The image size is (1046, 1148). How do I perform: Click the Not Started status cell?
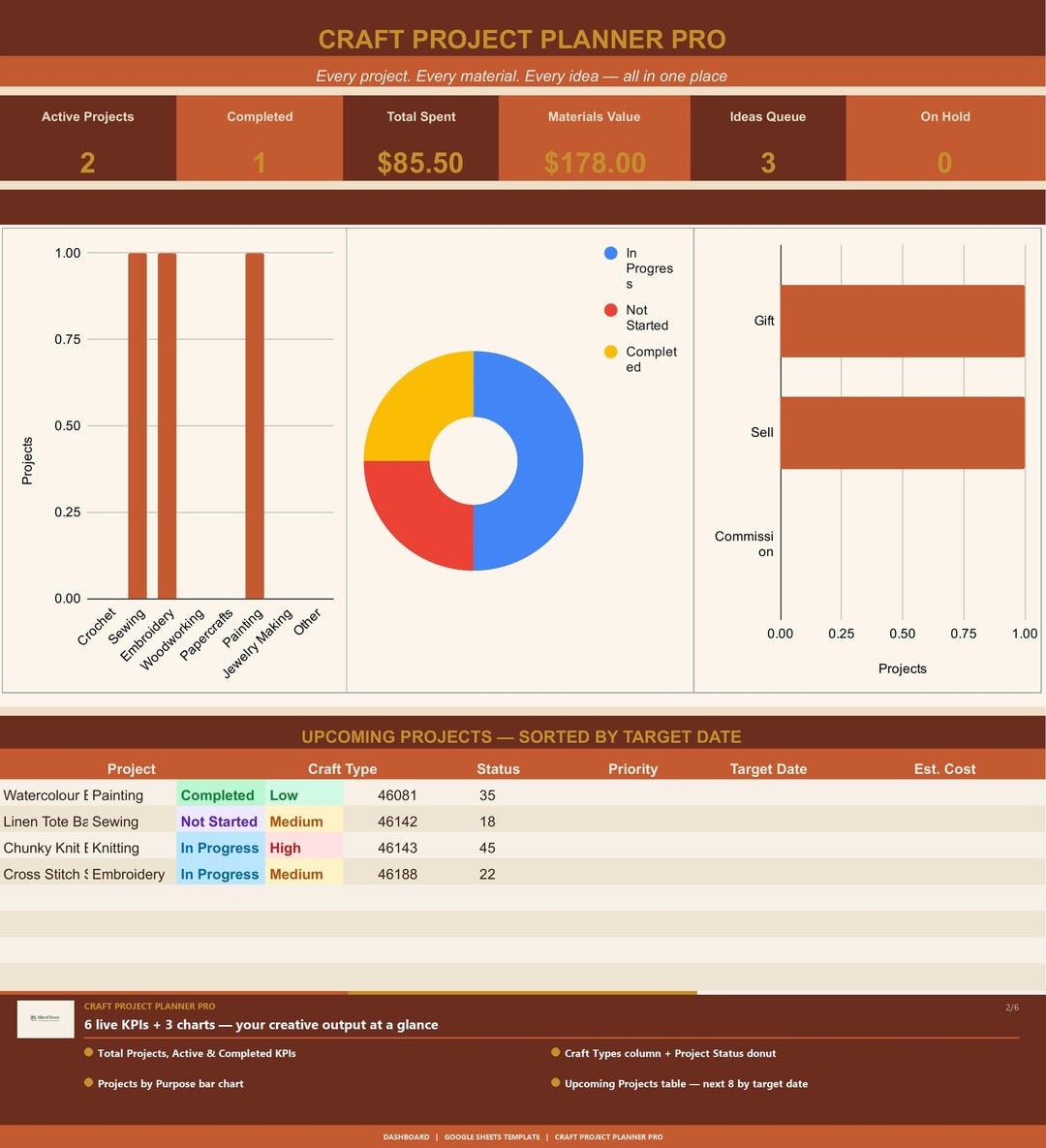tap(220, 822)
